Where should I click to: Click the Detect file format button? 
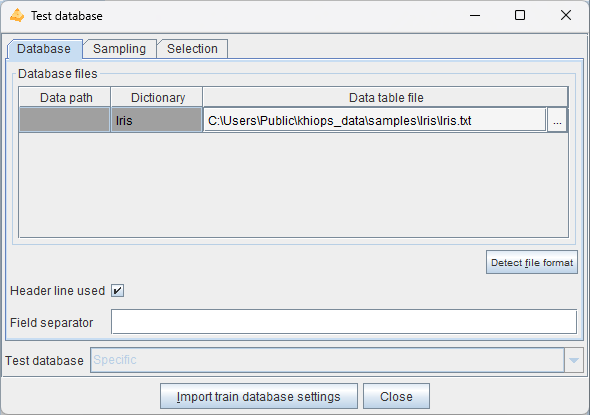click(532, 262)
